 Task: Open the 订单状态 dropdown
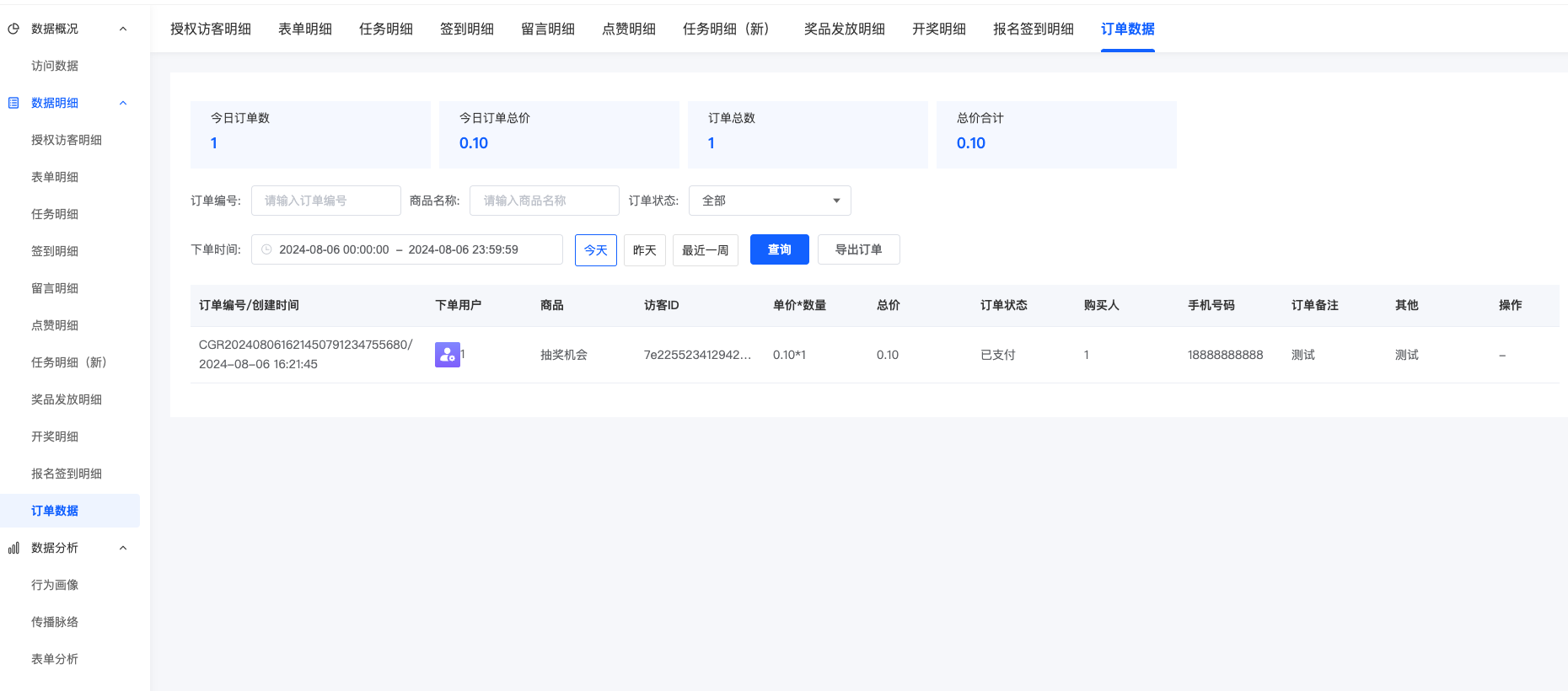(x=769, y=201)
